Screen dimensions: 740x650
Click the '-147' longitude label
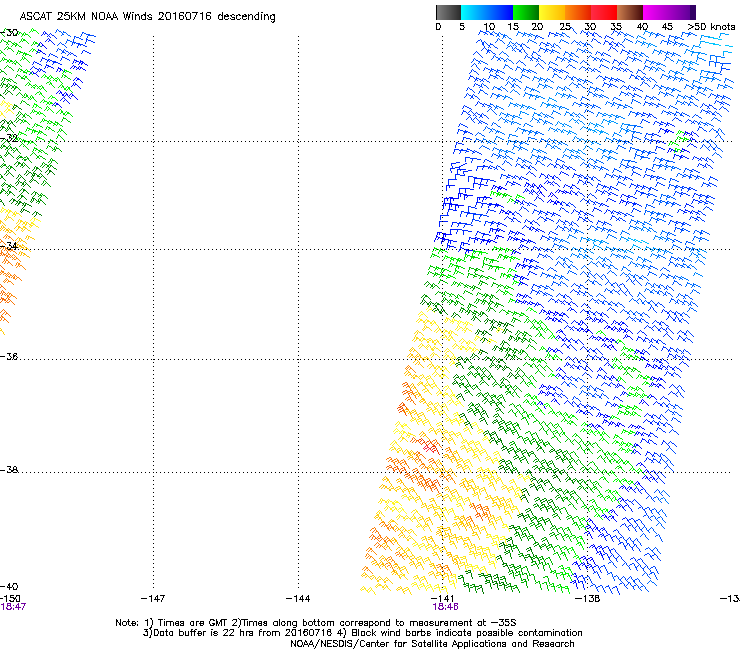(x=153, y=599)
